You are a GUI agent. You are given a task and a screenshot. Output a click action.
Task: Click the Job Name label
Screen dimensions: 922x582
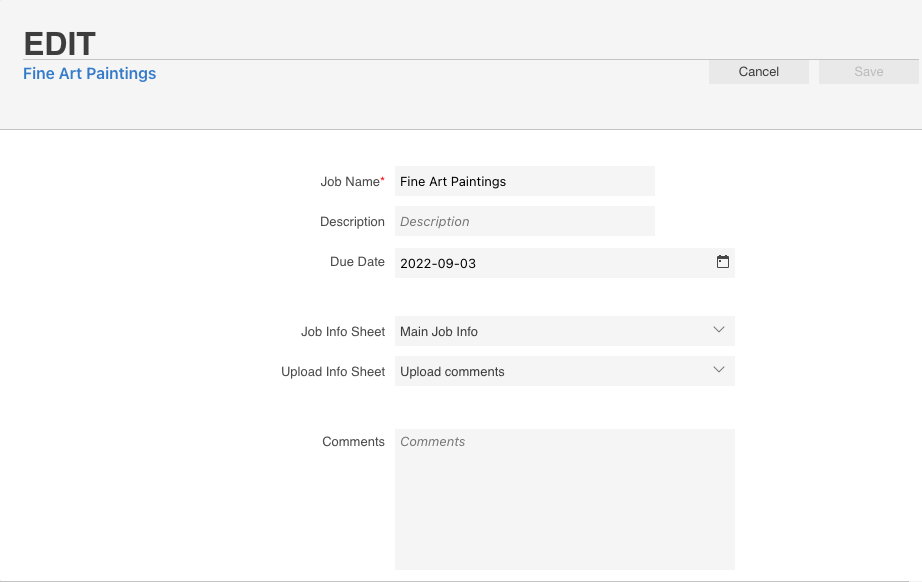coord(350,182)
